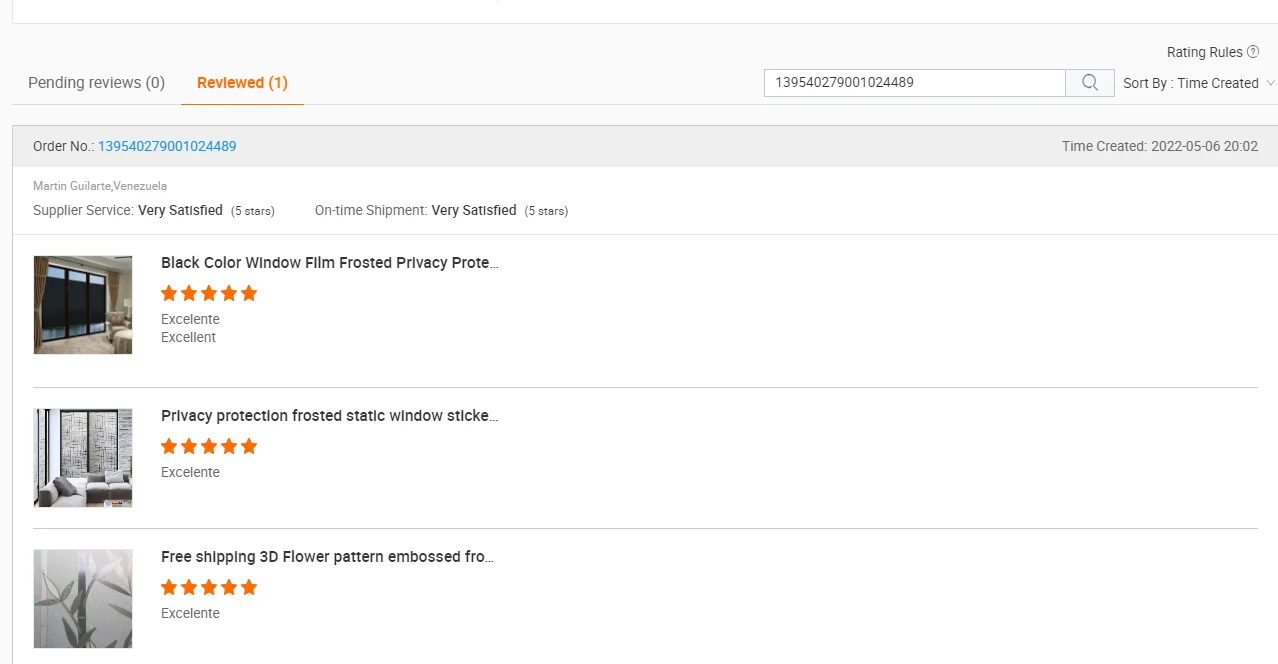Click the magnifier search button

coord(1090,83)
